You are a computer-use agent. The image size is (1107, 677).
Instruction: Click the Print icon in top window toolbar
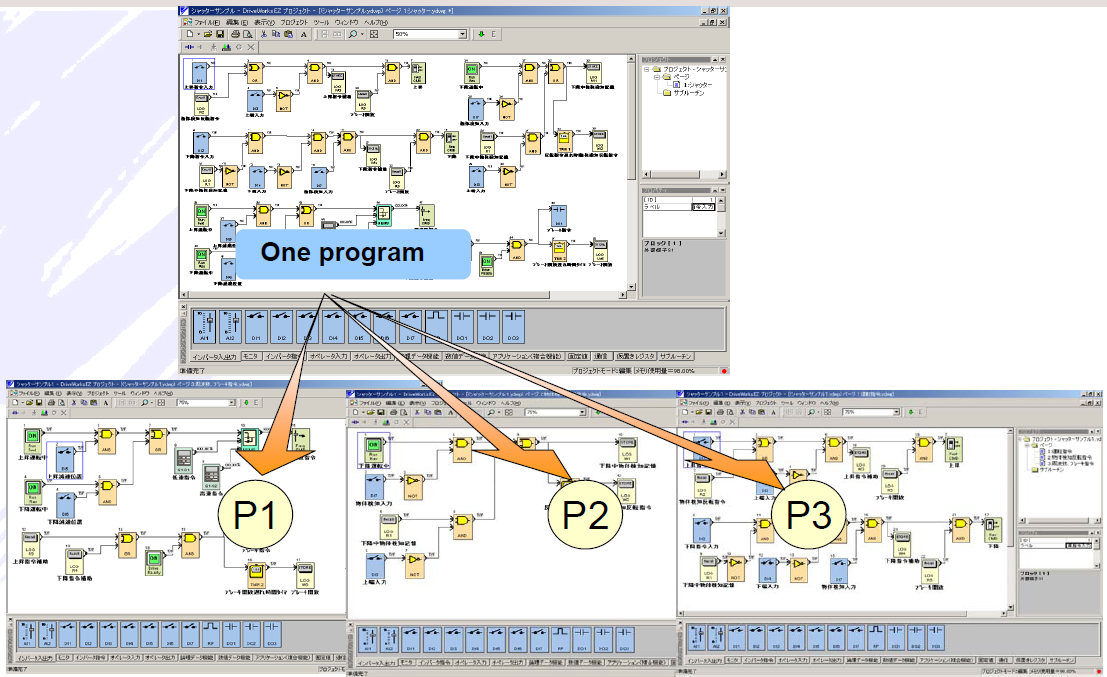point(236,34)
